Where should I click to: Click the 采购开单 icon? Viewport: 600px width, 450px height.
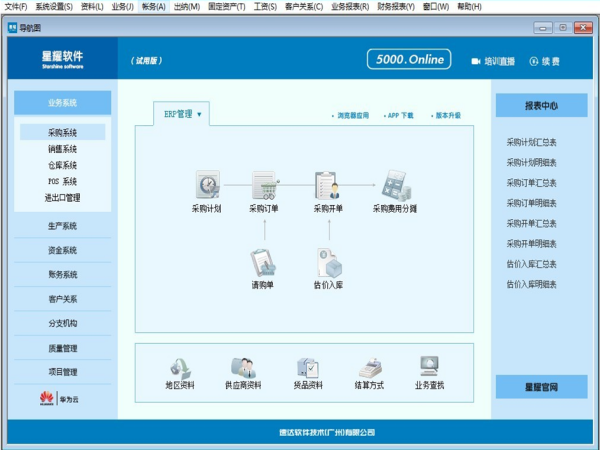point(327,185)
